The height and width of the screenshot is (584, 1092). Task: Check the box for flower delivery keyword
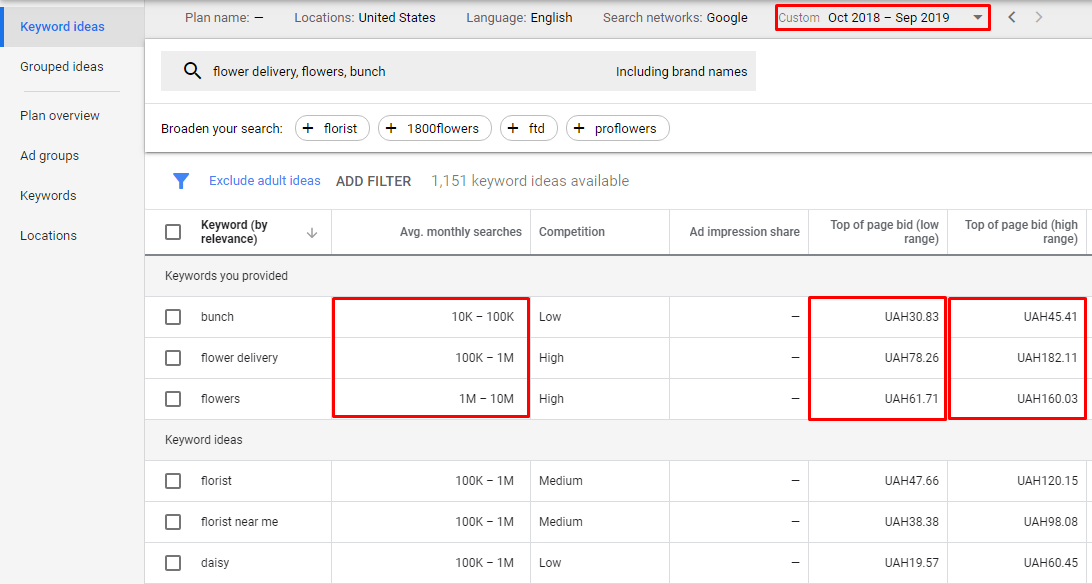click(173, 358)
